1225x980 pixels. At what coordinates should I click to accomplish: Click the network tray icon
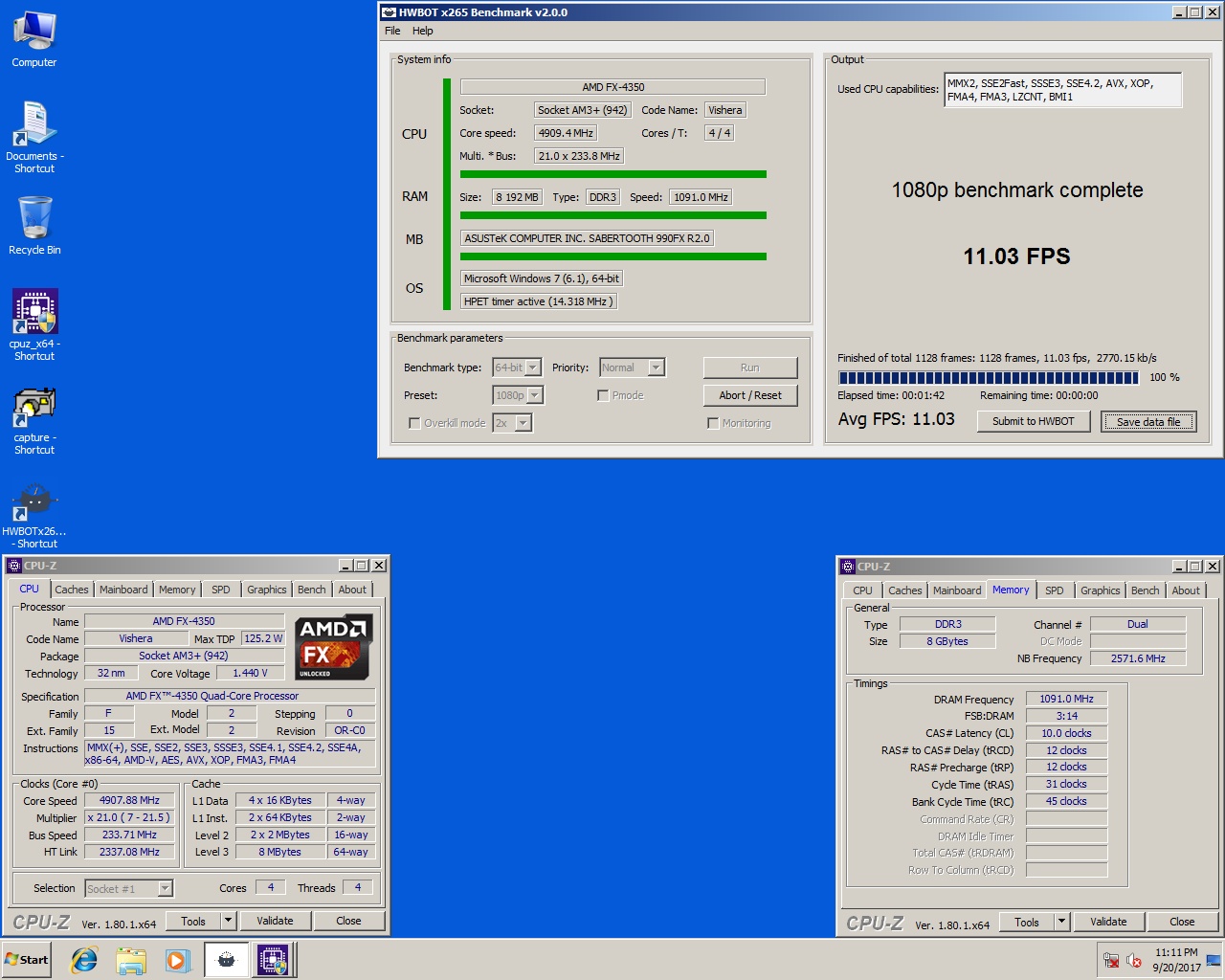(1111, 960)
